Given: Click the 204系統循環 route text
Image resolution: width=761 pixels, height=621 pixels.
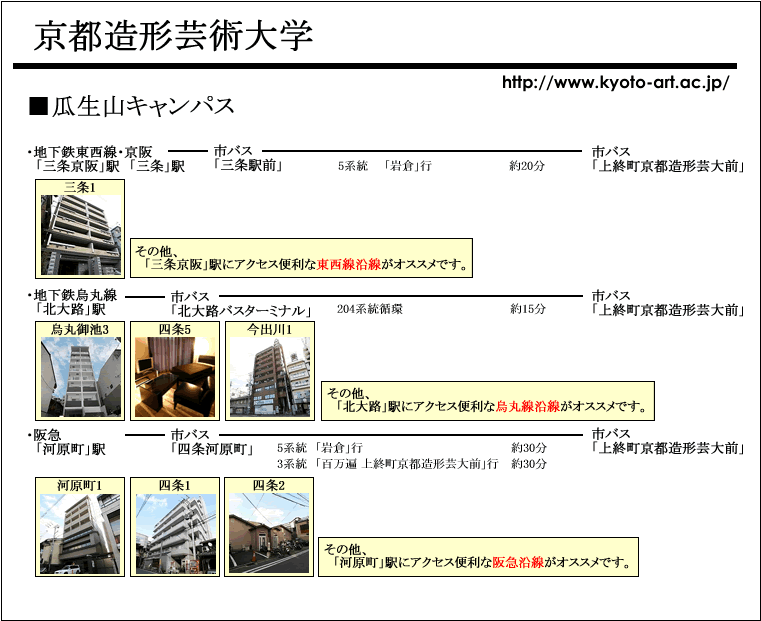Looking at the screenshot, I should coord(370,309).
